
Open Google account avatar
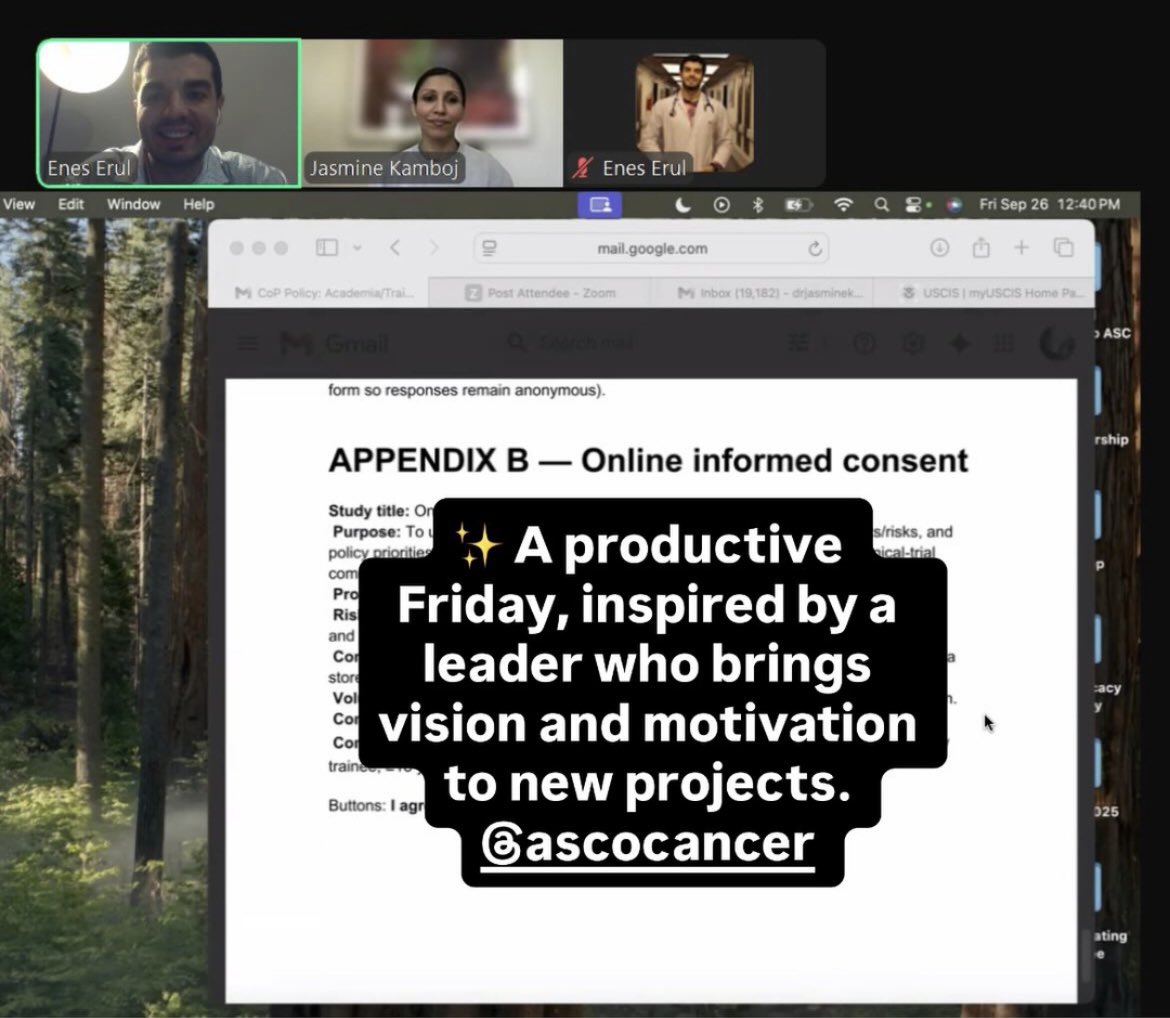[1057, 343]
